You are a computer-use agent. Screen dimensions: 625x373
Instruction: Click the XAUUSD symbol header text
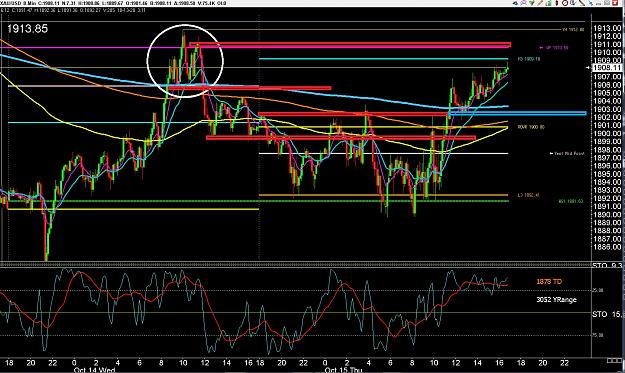pyautogui.click(x=11, y=3)
